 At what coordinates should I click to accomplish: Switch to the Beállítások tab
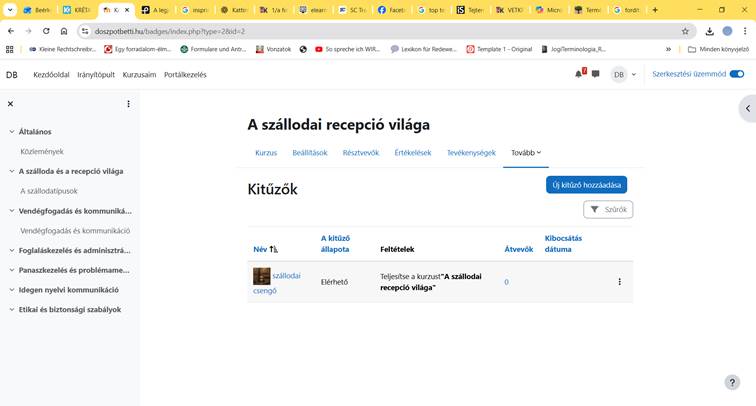click(x=310, y=153)
